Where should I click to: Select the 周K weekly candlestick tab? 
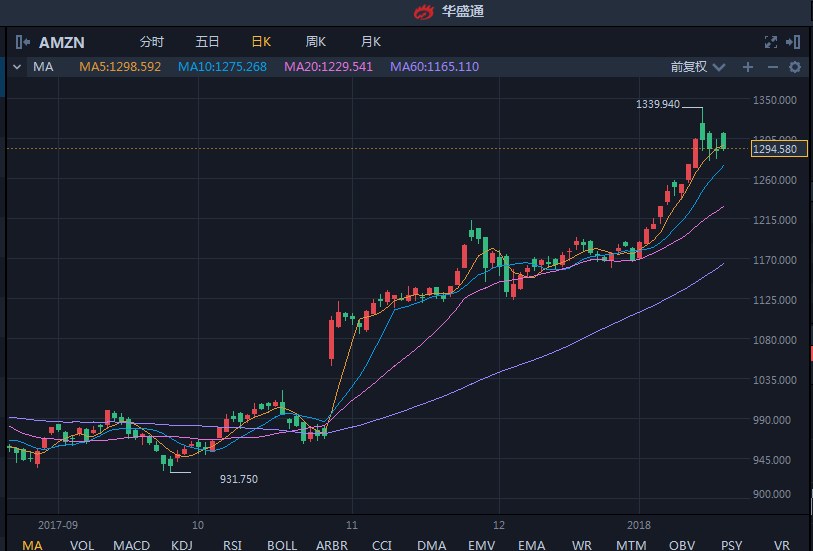pos(316,42)
